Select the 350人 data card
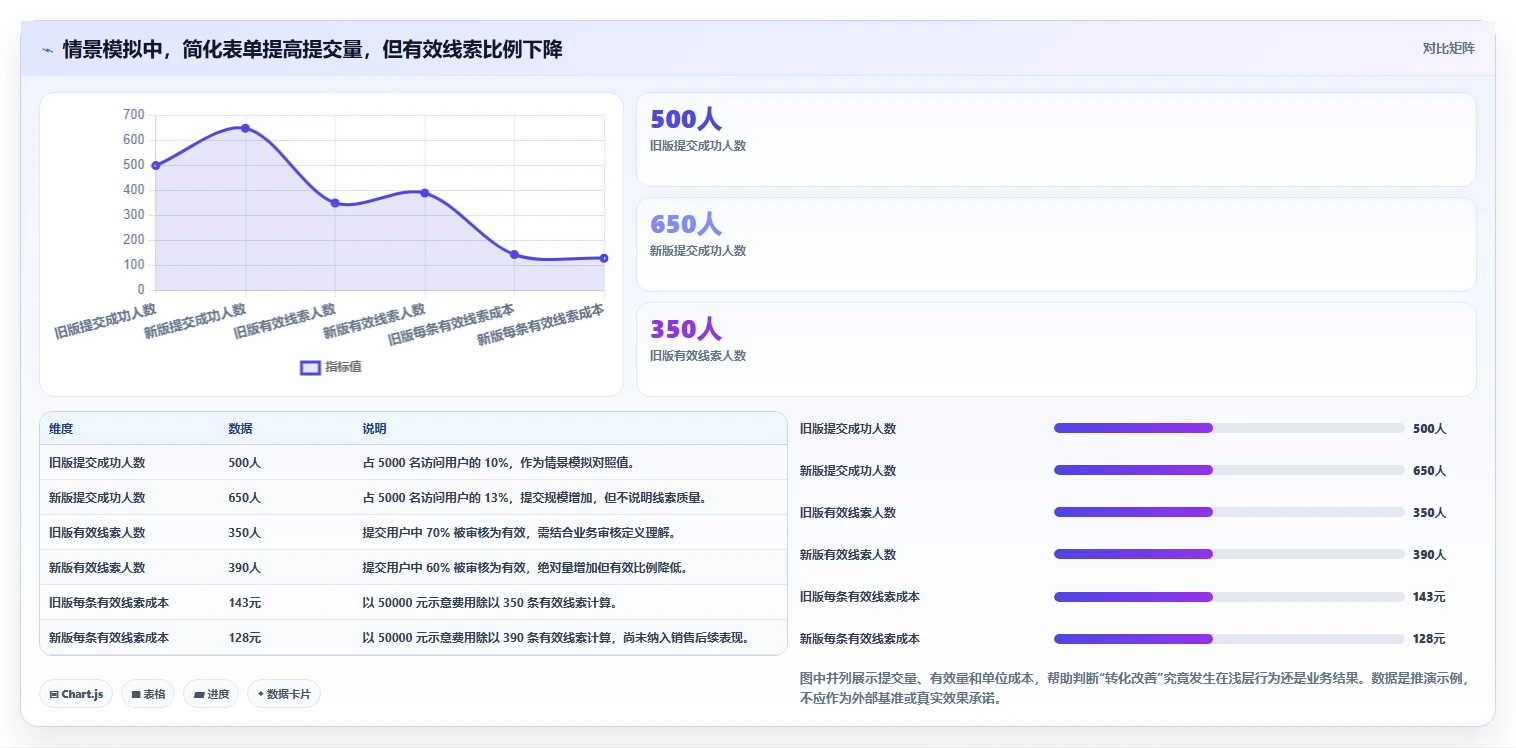The width and height of the screenshot is (1516, 748). click(1056, 349)
